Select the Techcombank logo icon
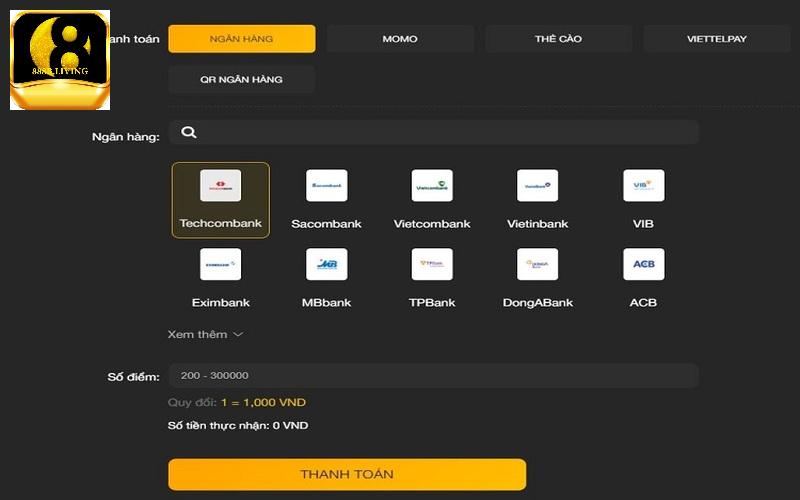Image resolution: width=800 pixels, height=500 pixels. tap(220, 186)
